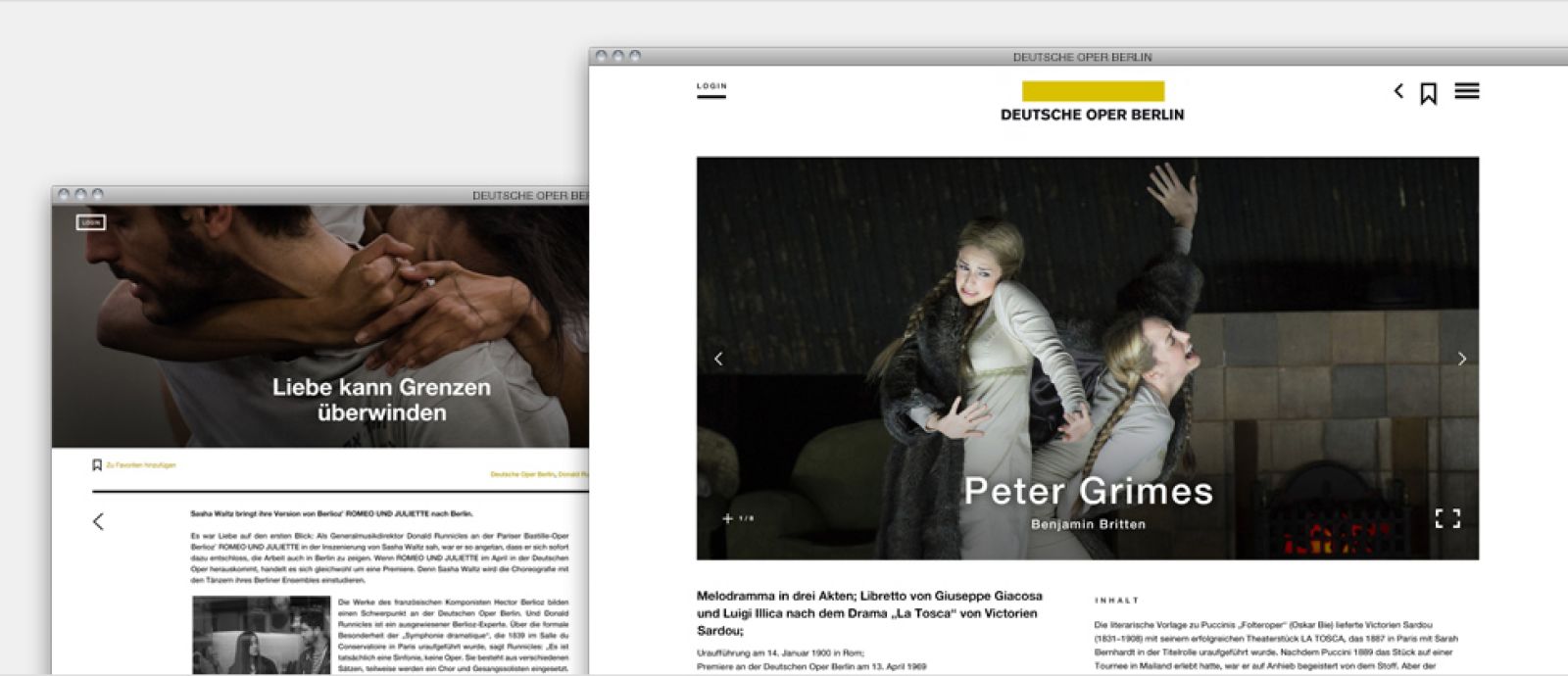
Task: Click the 'Peter Grimes' slide title
Action: tap(1088, 491)
